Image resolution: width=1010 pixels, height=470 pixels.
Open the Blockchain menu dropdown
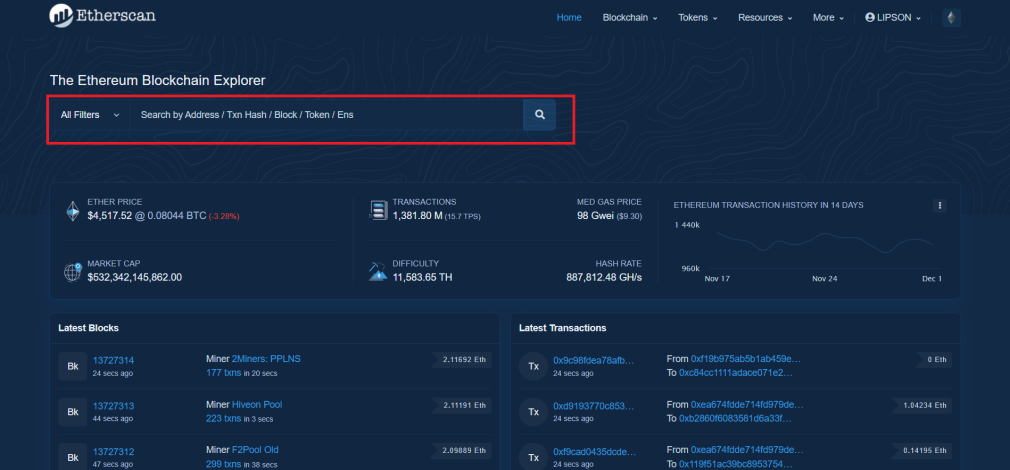(630, 17)
